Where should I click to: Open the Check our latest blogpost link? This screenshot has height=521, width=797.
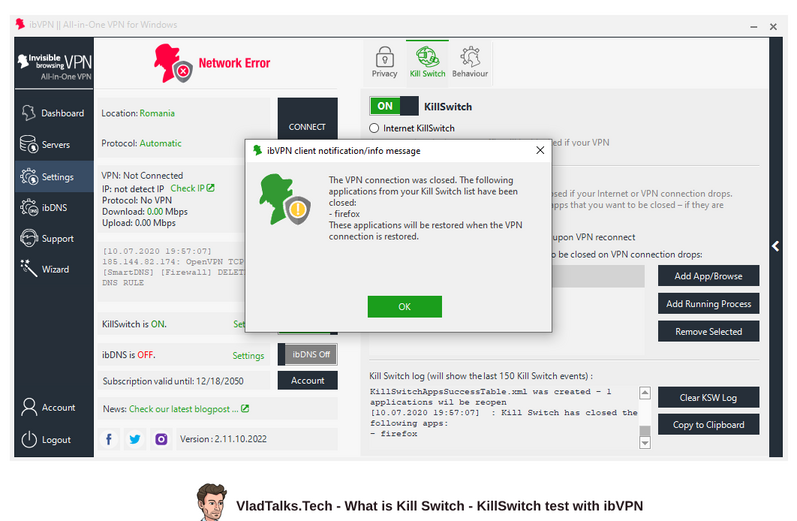pos(189,409)
